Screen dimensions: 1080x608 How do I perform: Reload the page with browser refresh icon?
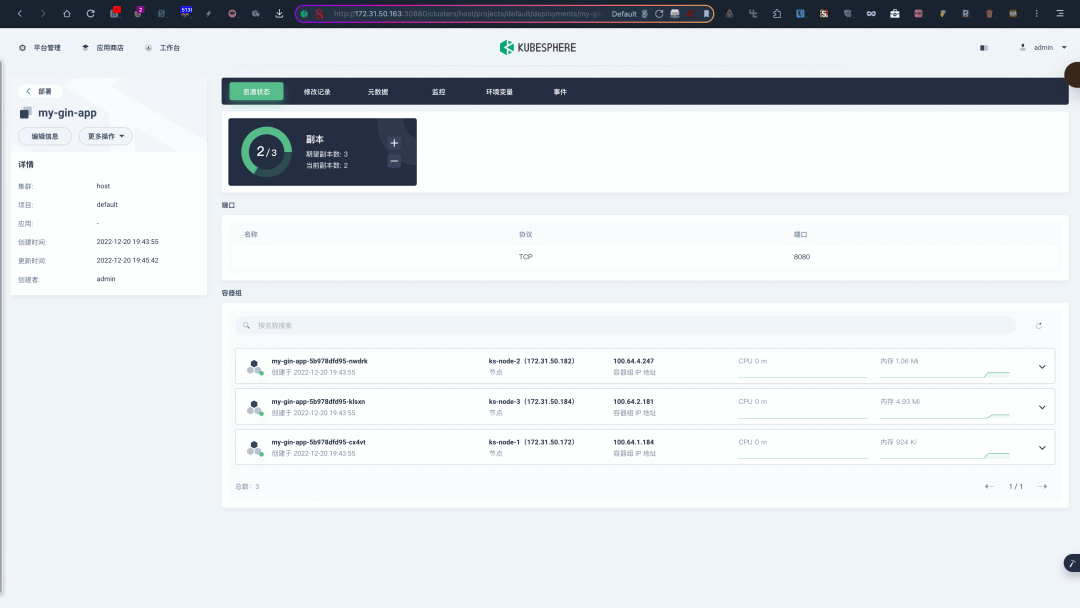(x=90, y=13)
